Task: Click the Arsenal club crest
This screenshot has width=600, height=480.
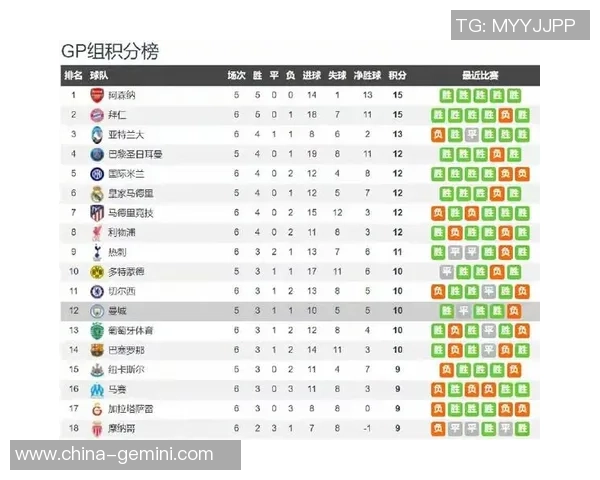Action: (97, 95)
